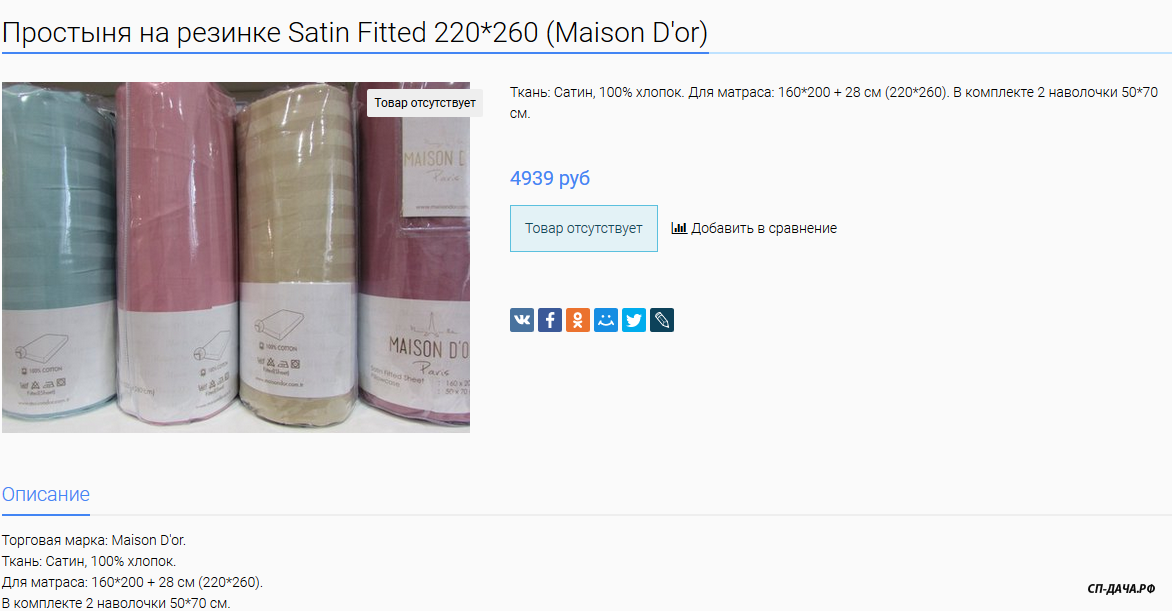Open the 'Описание' tab
This screenshot has height=611, width=1172.
coord(46,494)
